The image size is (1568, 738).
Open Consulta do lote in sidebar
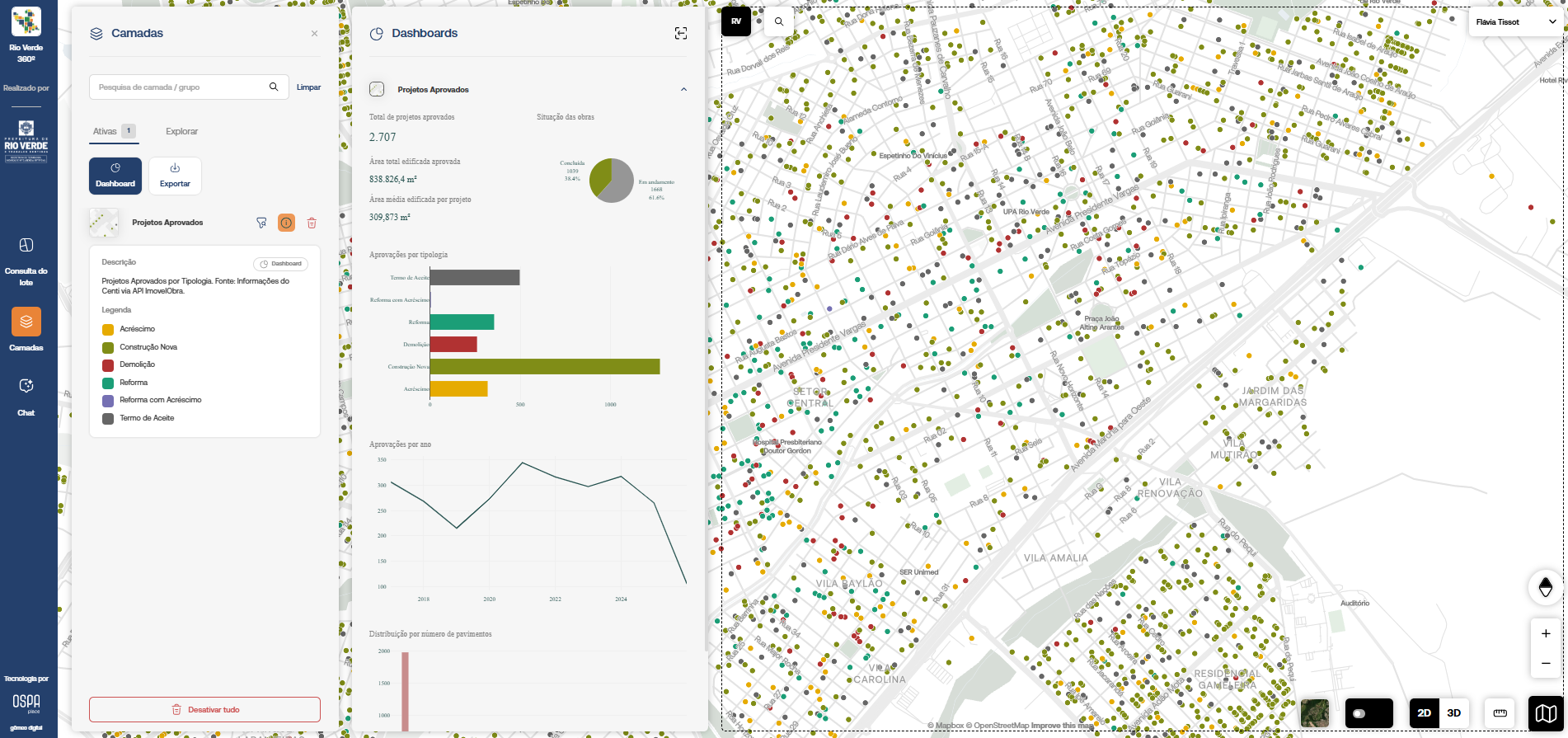26,261
